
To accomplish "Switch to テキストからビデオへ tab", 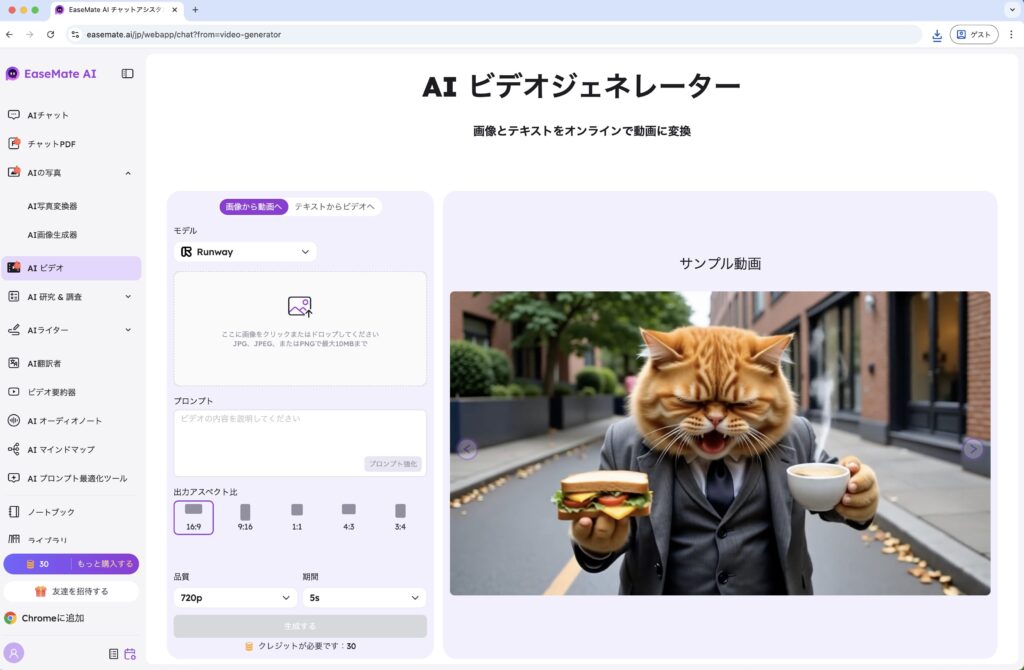I will tap(334, 207).
